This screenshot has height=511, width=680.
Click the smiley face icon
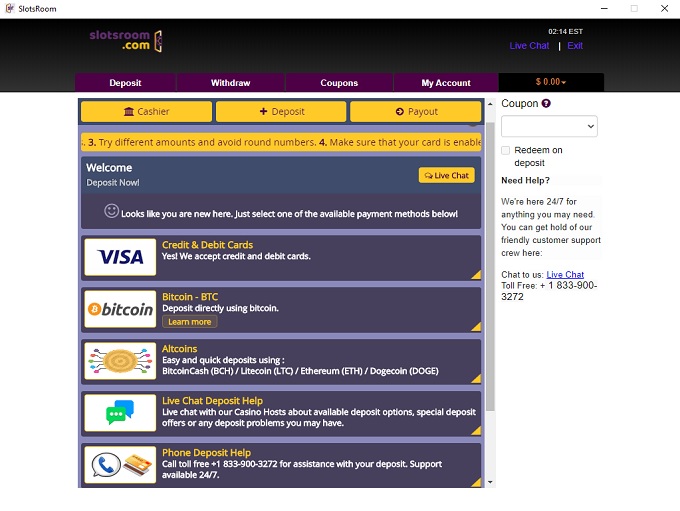[111, 211]
